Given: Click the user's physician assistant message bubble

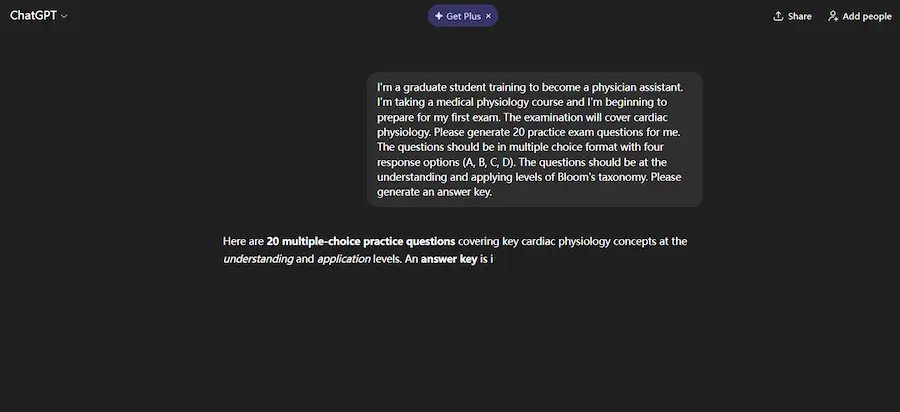Looking at the screenshot, I should point(534,139).
